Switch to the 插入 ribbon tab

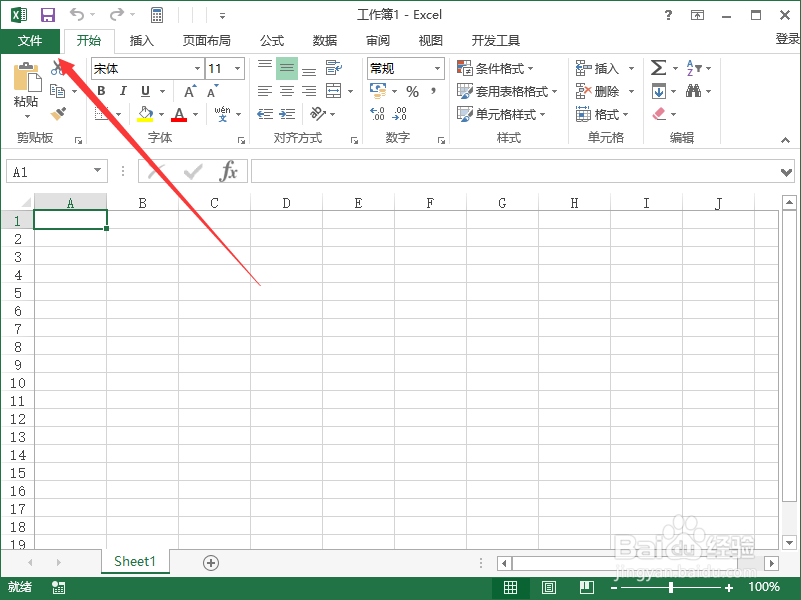pos(140,41)
